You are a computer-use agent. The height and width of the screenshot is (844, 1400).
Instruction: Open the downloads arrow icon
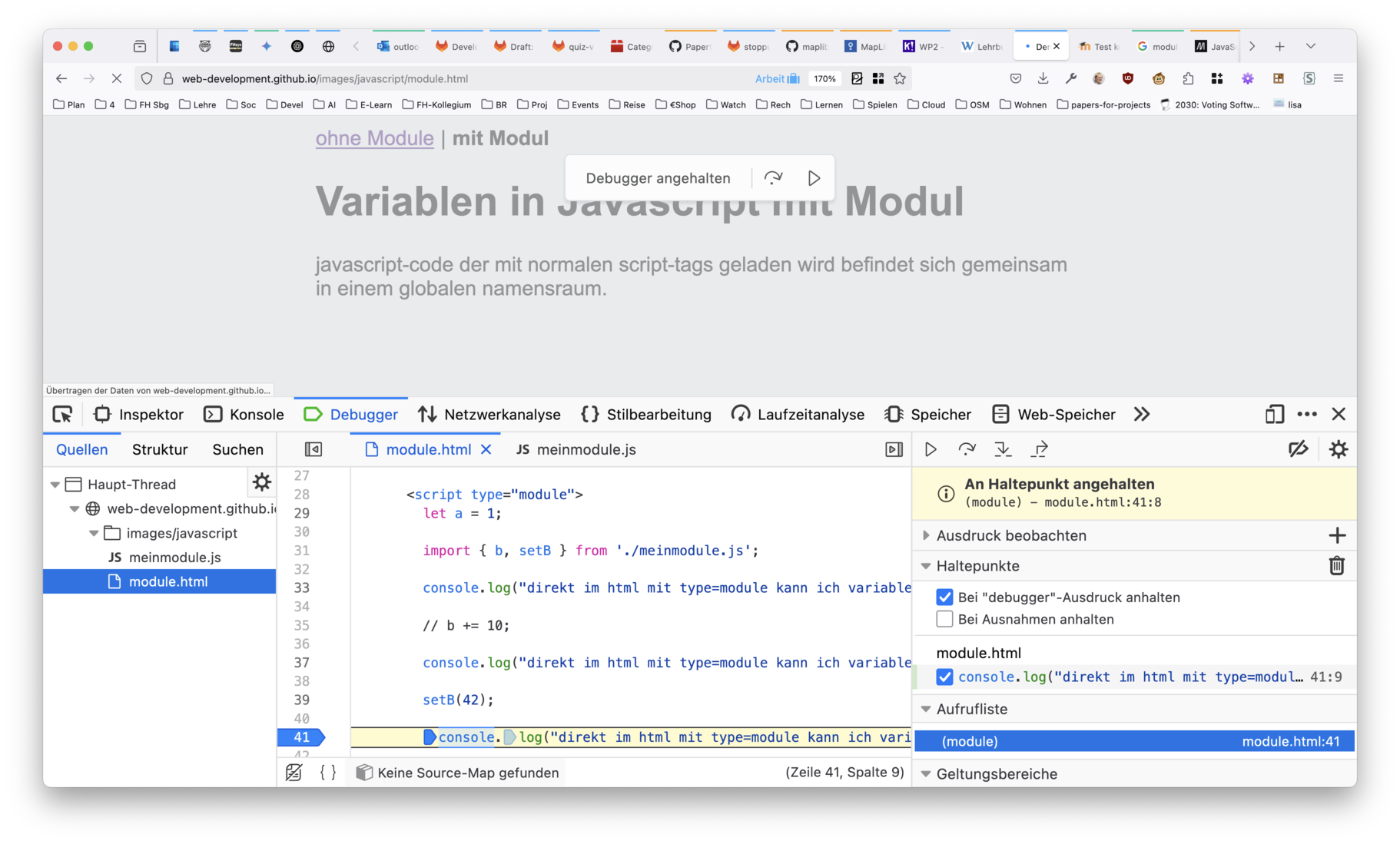tap(1043, 78)
